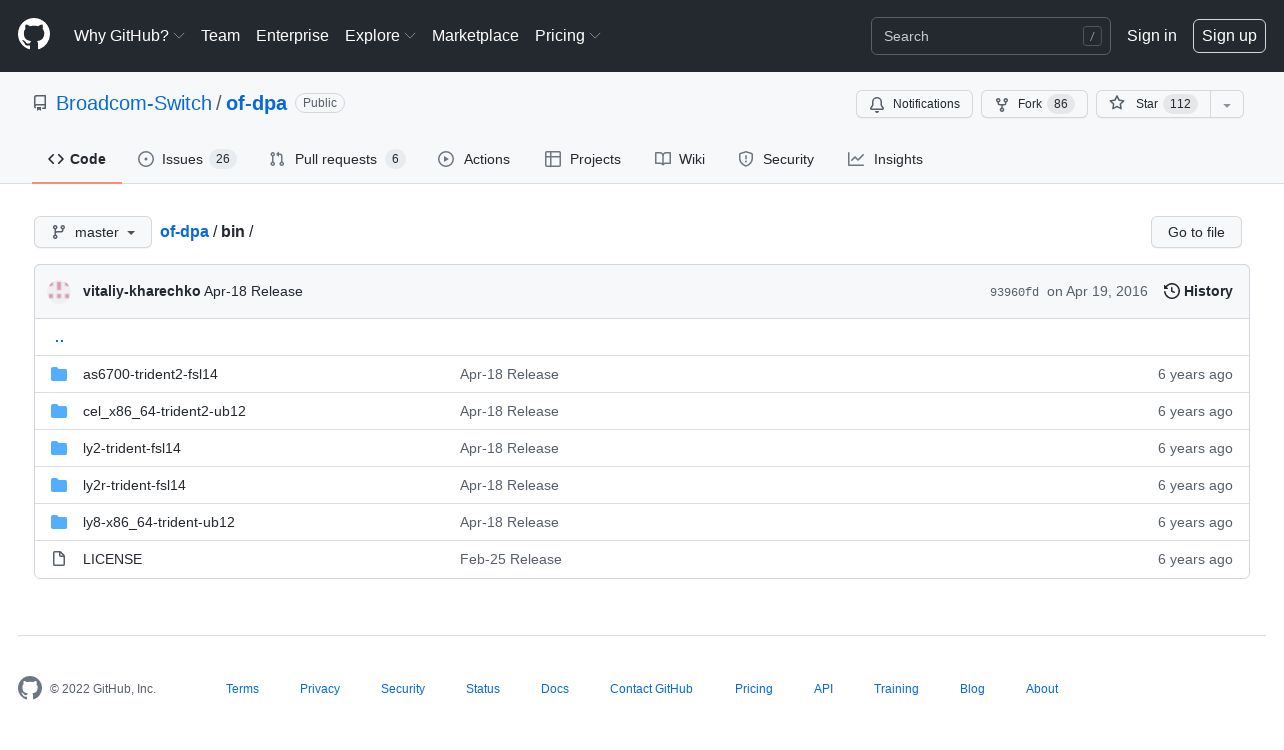View the fork count 86
This screenshot has height=750, width=1284.
pos(1061,104)
